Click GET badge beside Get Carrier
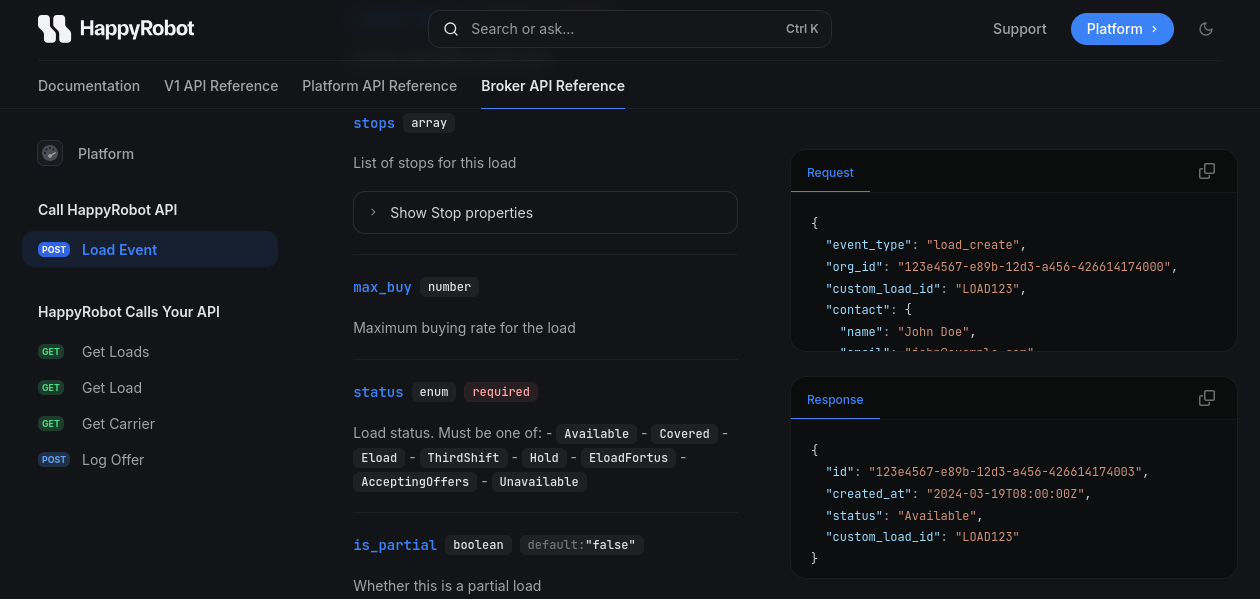Image resolution: width=1260 pixels, height=599 pixels. pyautogui.click(x=51, y=424)
